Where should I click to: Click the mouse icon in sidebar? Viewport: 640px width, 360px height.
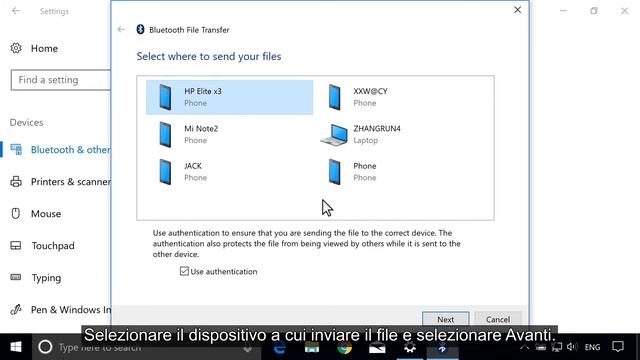coord(16,213)
